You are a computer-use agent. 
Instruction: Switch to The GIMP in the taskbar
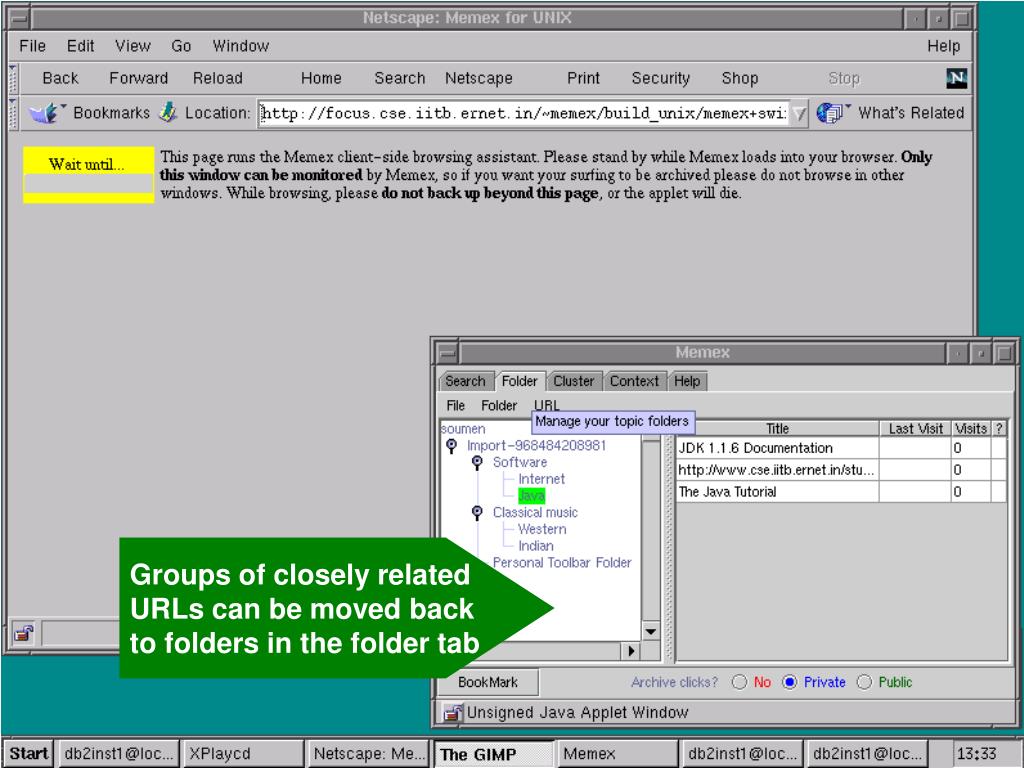pyautogui.click(x=494, y=754)
